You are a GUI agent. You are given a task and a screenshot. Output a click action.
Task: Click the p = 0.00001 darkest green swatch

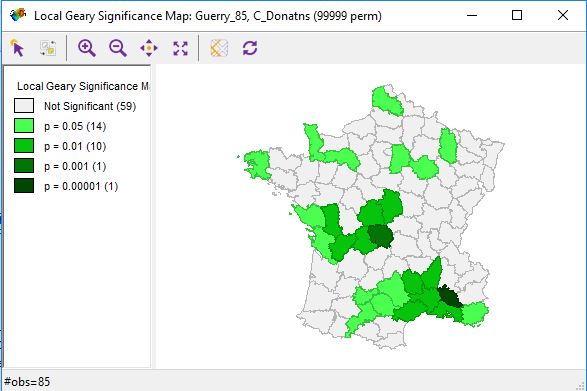point(24,185)
